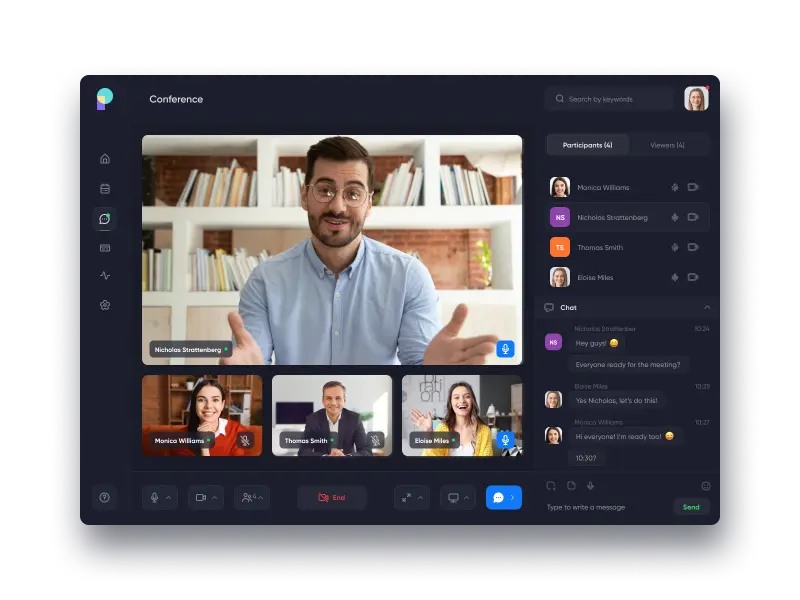
Task: Open the emoji picker in chat input
Action: (x=705, y=486)
